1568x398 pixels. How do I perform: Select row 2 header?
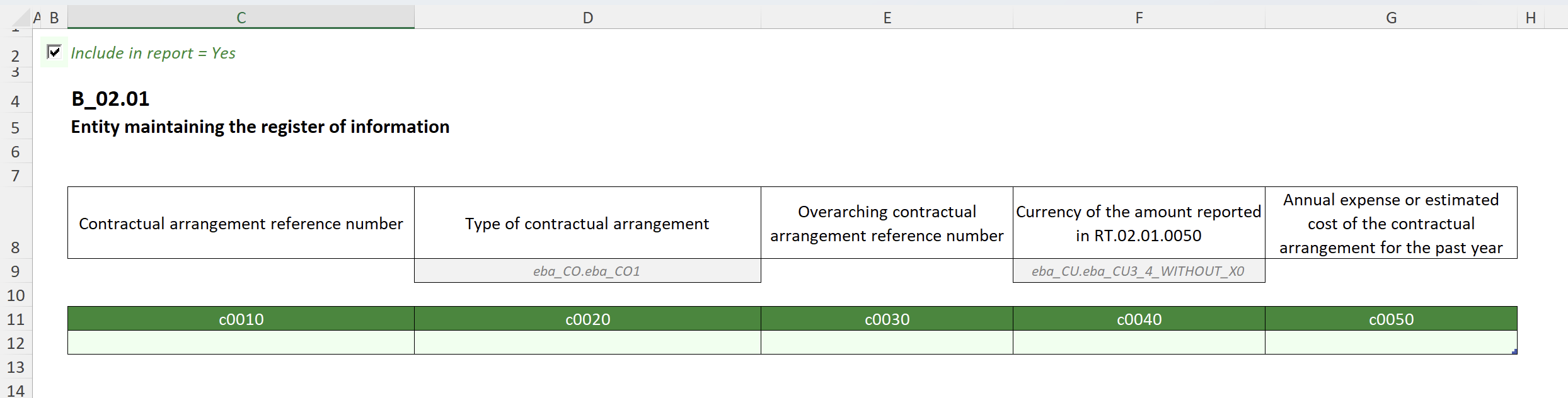[16, 54]
